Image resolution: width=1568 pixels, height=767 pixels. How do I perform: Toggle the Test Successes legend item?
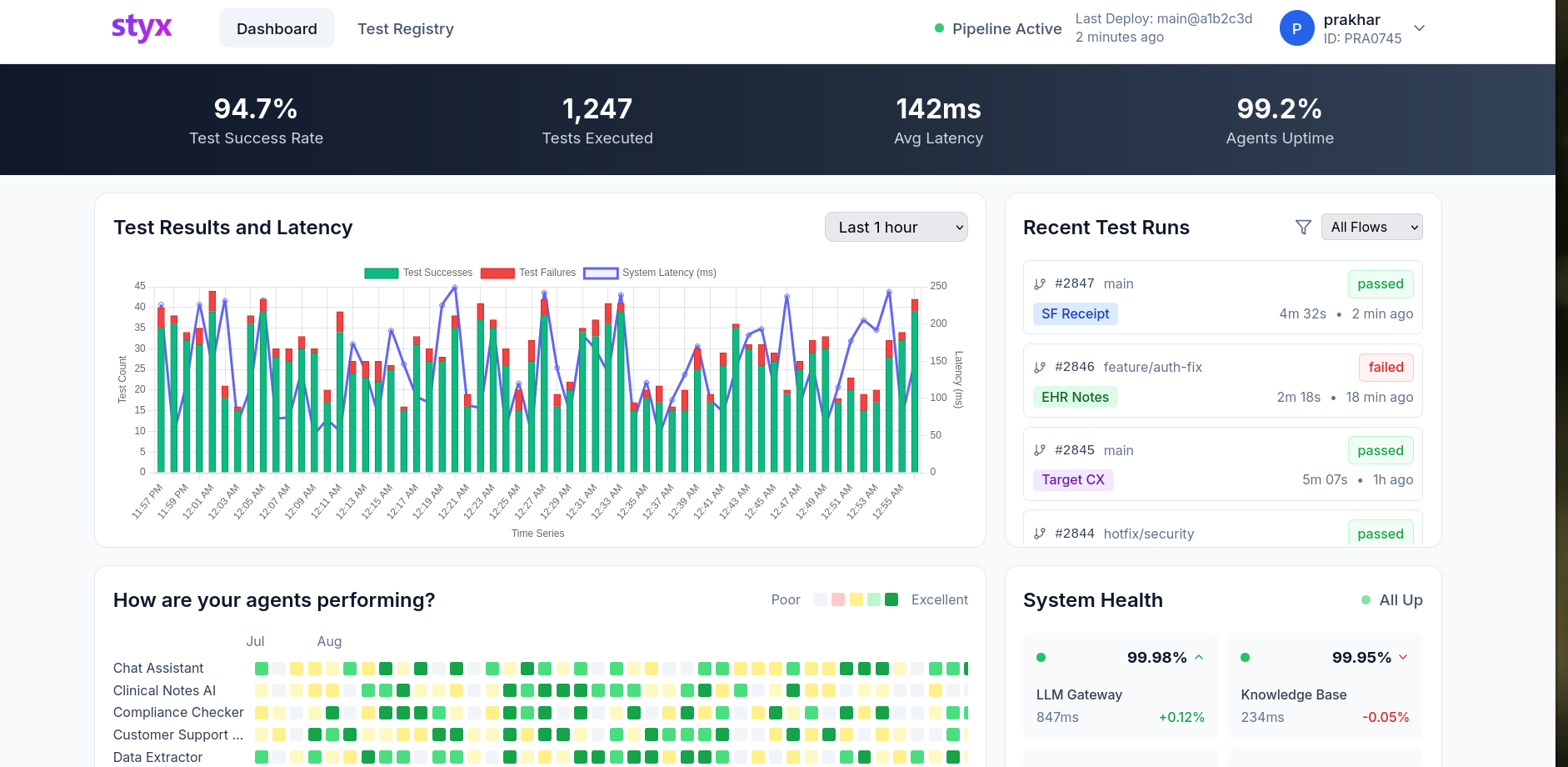(418, 273)
